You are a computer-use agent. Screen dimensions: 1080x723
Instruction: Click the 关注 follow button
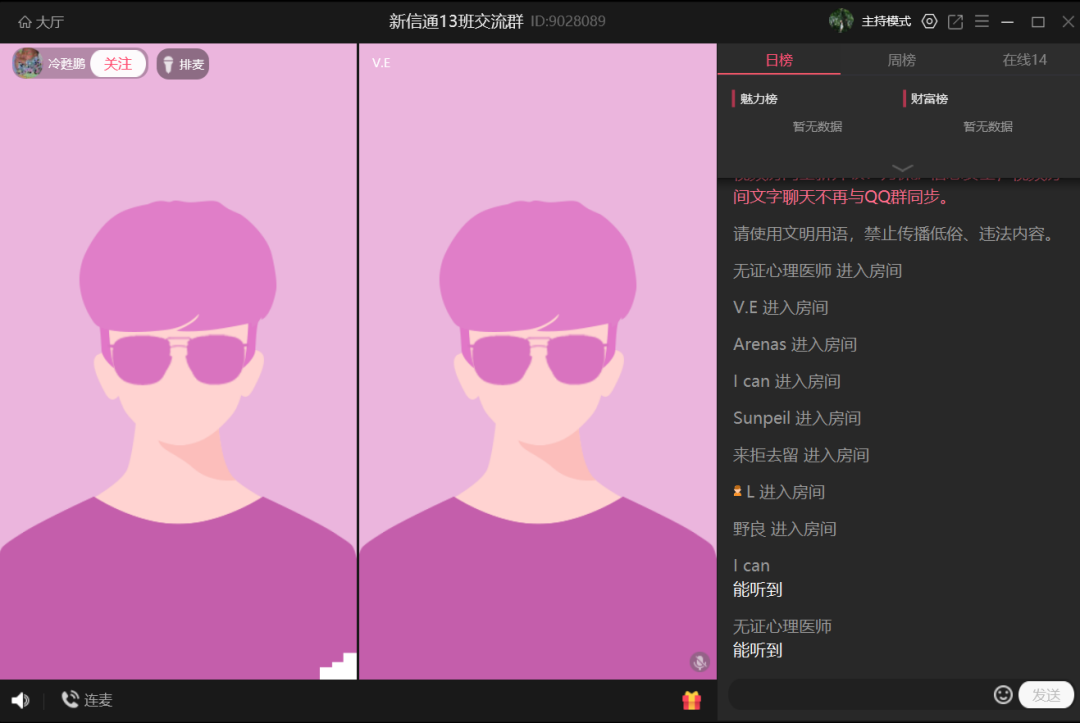click(118, 64)
